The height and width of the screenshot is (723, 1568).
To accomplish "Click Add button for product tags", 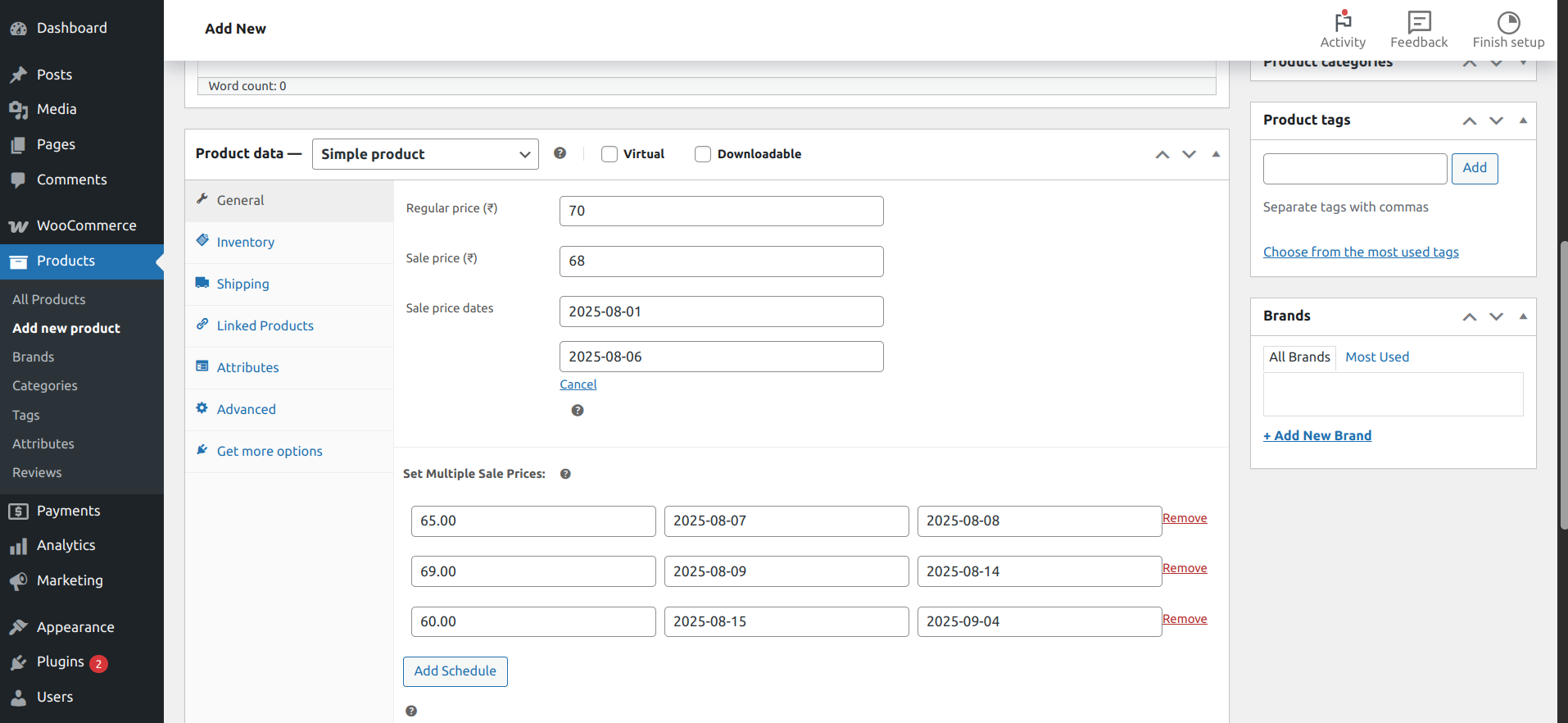I will [1475, 168].
